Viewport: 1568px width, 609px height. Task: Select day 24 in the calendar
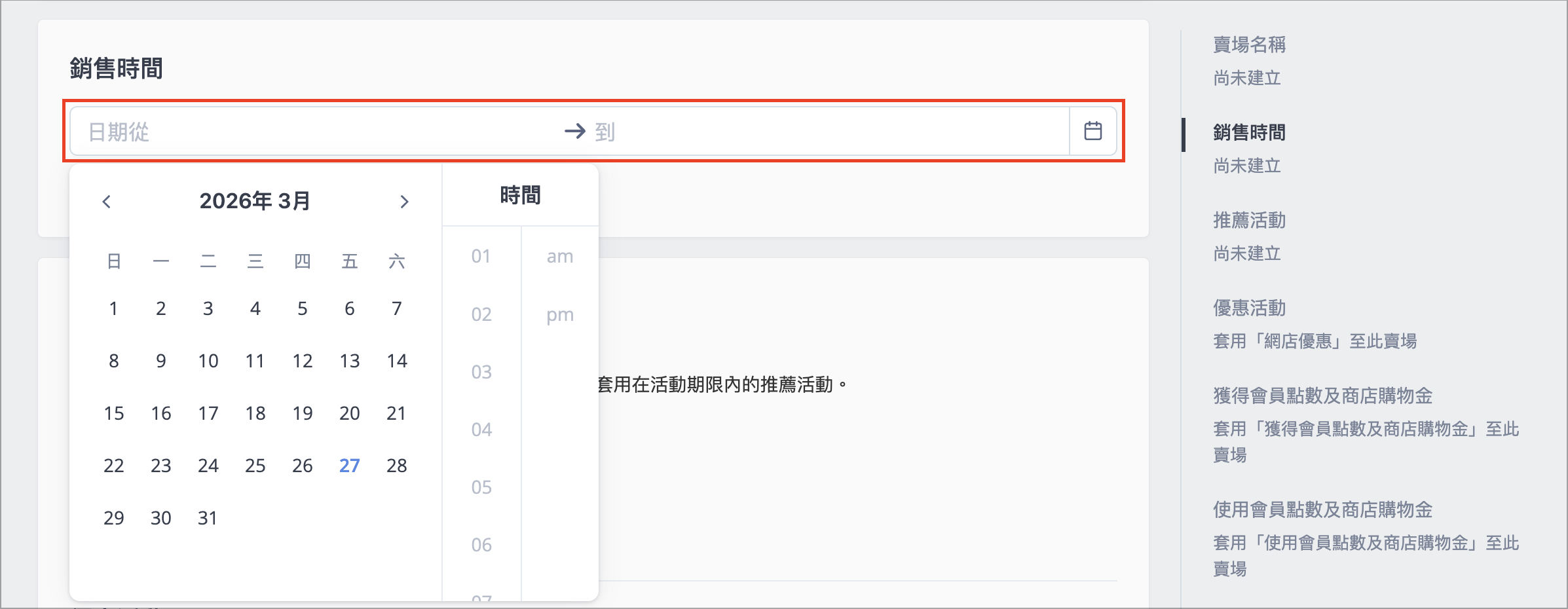point(208,466)
